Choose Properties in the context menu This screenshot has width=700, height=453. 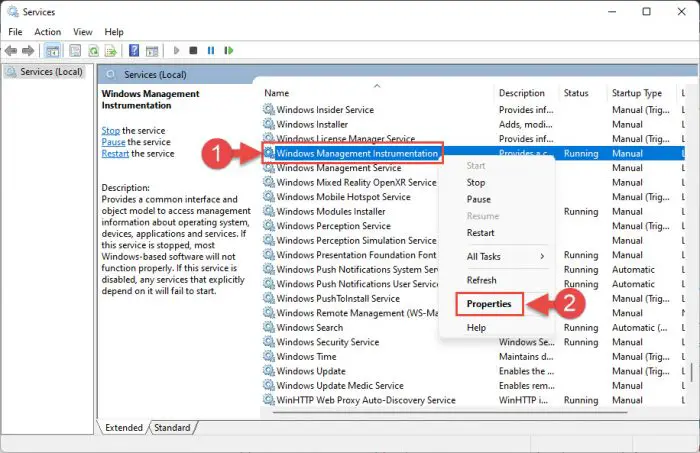[x=489, y=304]
